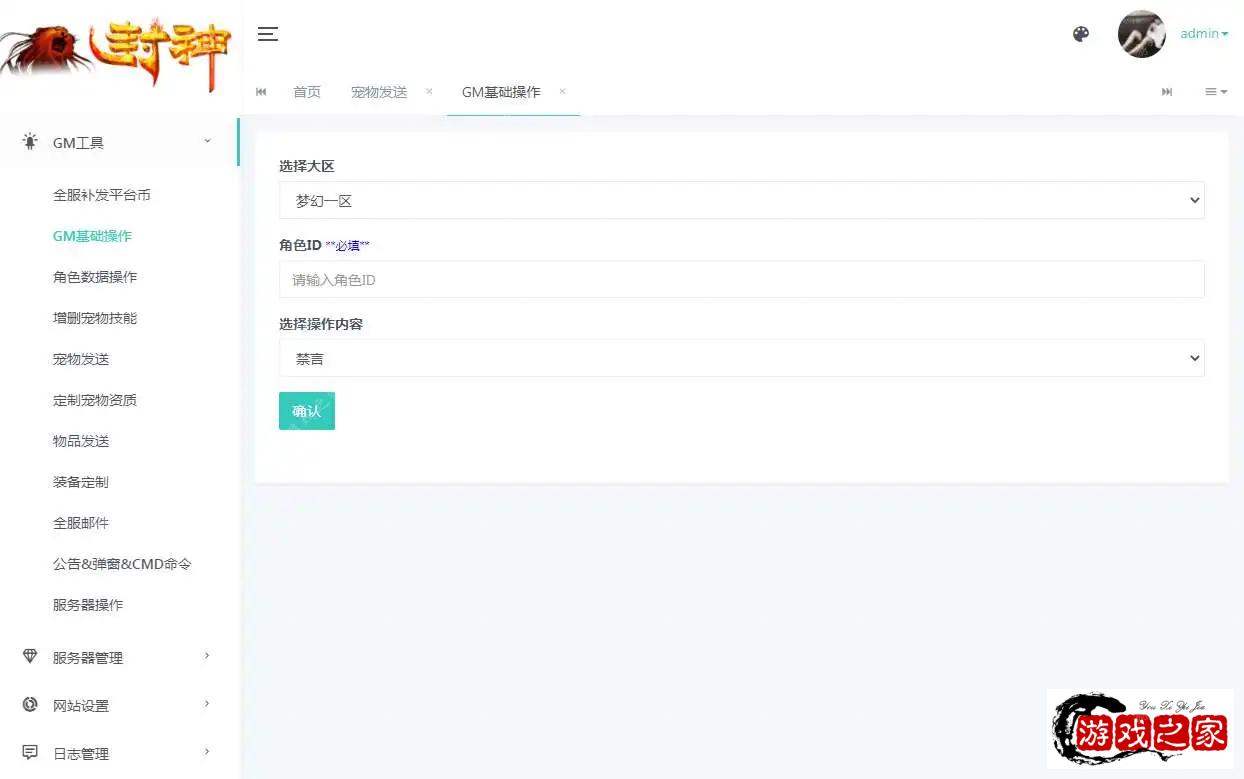1244x779 pixels.
Task: Switch to the 首页 tab
Action: pos(307,92)
